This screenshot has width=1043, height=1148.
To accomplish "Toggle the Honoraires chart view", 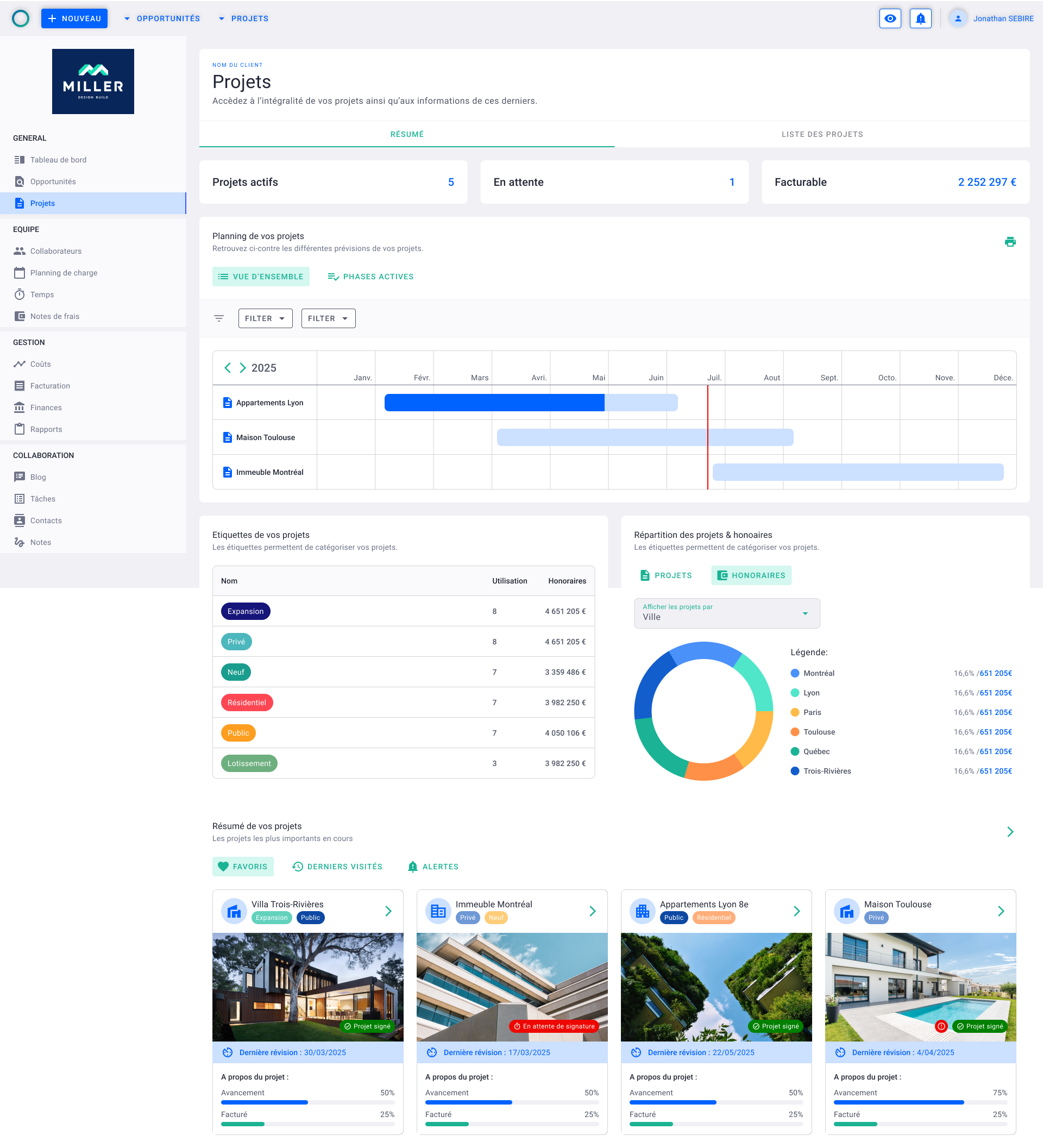I will (x=751, y=575).
